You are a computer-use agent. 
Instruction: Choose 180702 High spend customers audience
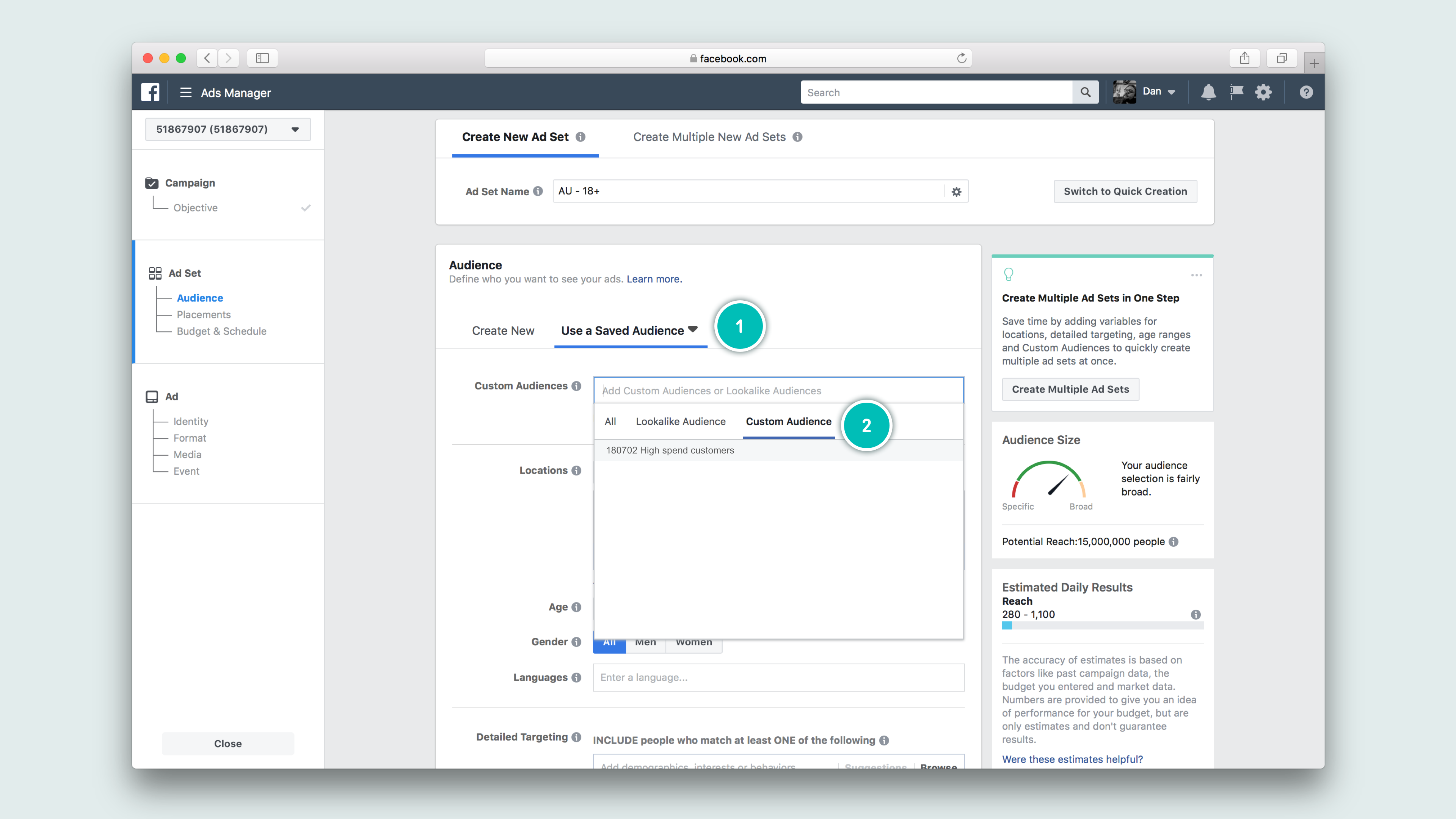778,450
